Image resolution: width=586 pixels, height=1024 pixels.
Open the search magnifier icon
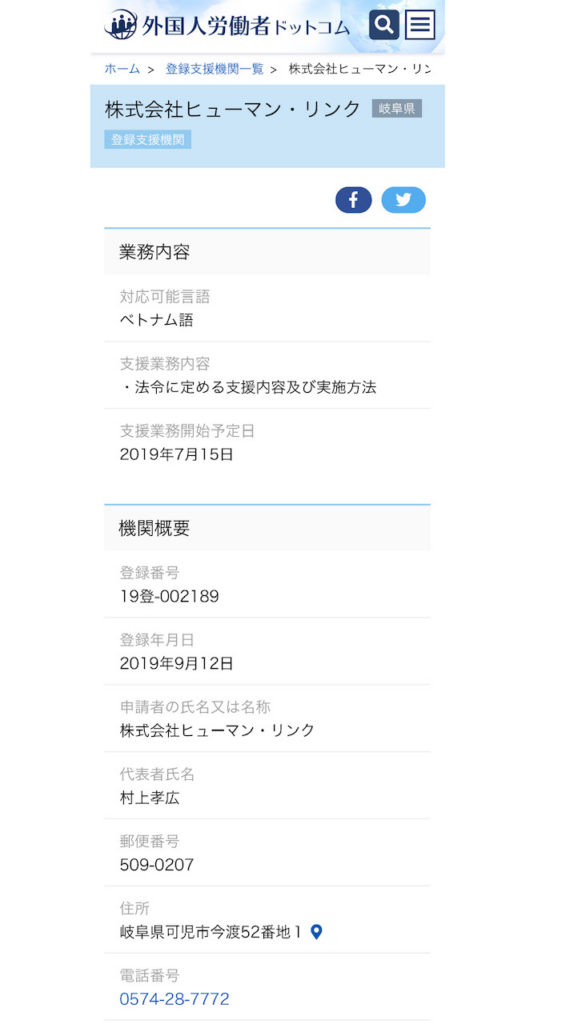(x=383, y=25)
